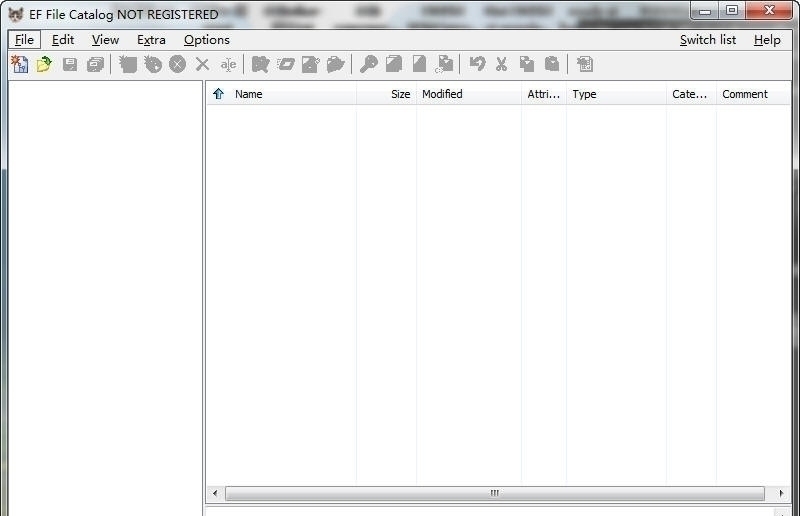Click the horizontal scrollbar left arrow
Image resolution: width=800 pixels, height=516 pixels.
tap(215, 493)
